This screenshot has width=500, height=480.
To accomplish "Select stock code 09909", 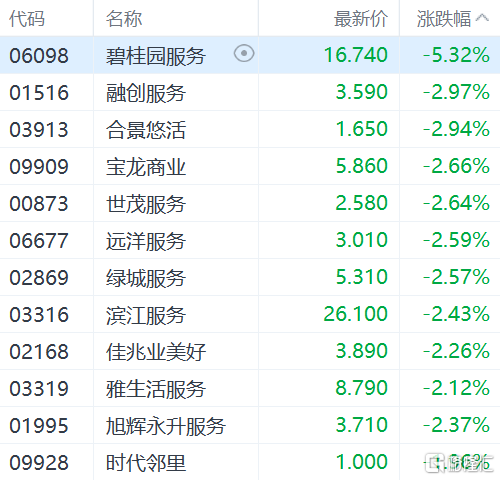I will [x=39, y=166].
